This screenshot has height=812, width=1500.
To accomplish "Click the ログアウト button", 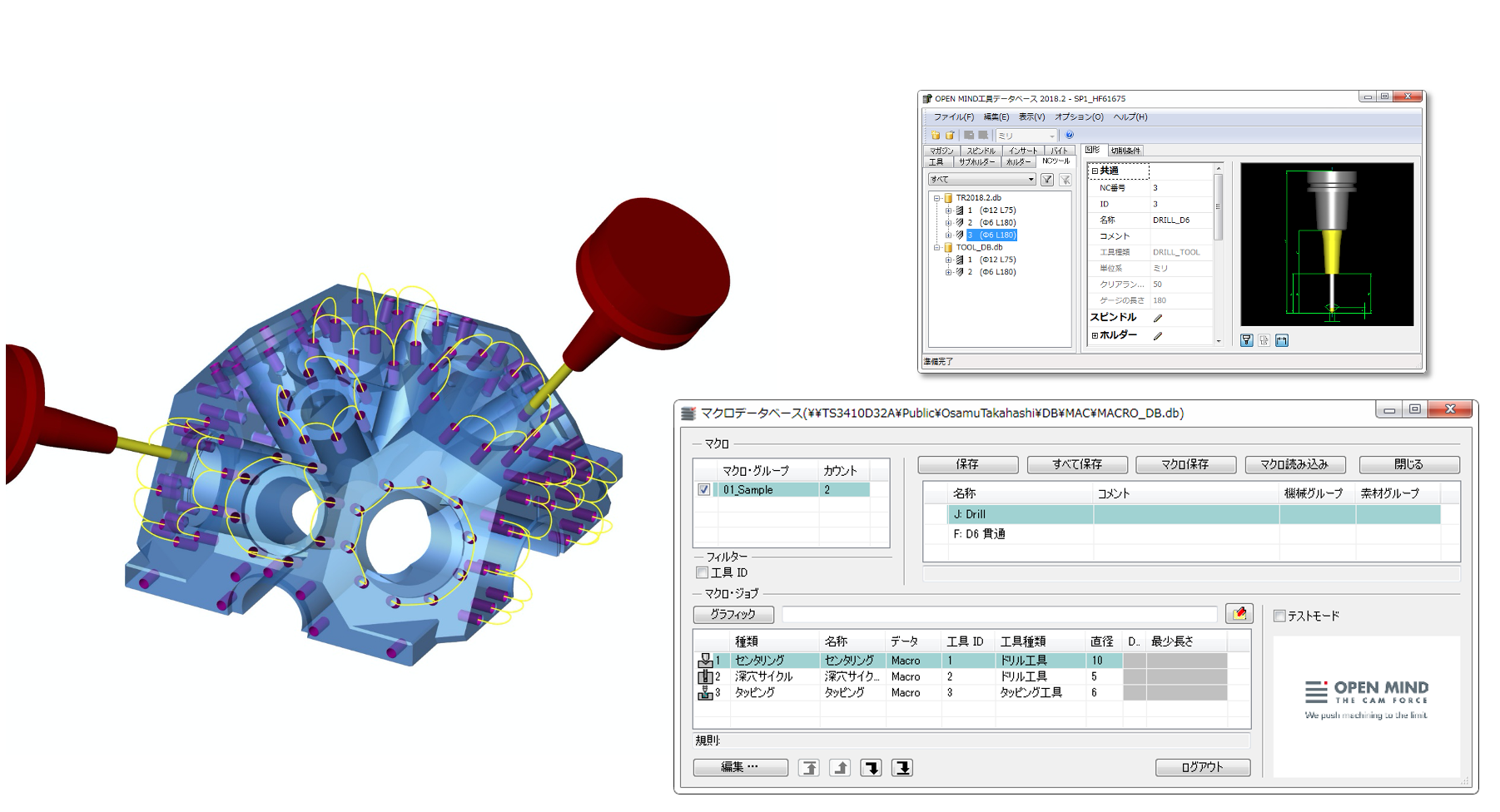I will (1203, 767).
